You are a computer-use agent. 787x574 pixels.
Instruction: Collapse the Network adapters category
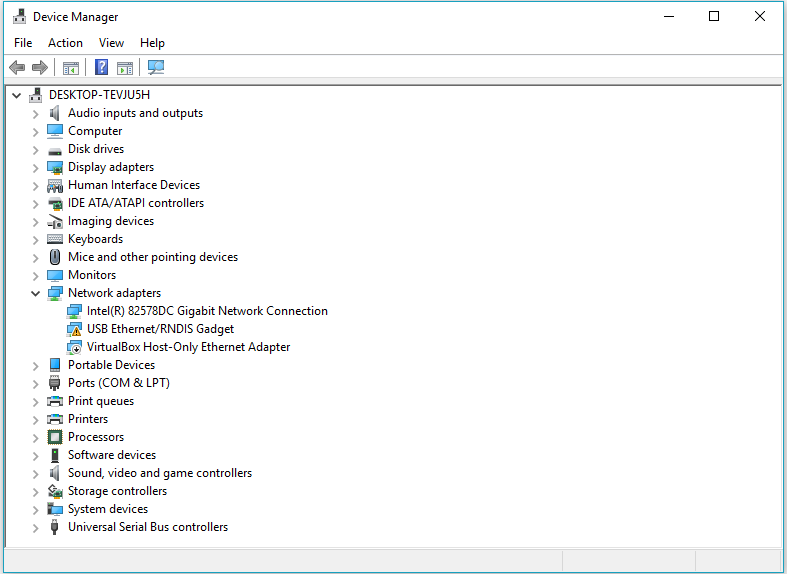tap(36, 293)
